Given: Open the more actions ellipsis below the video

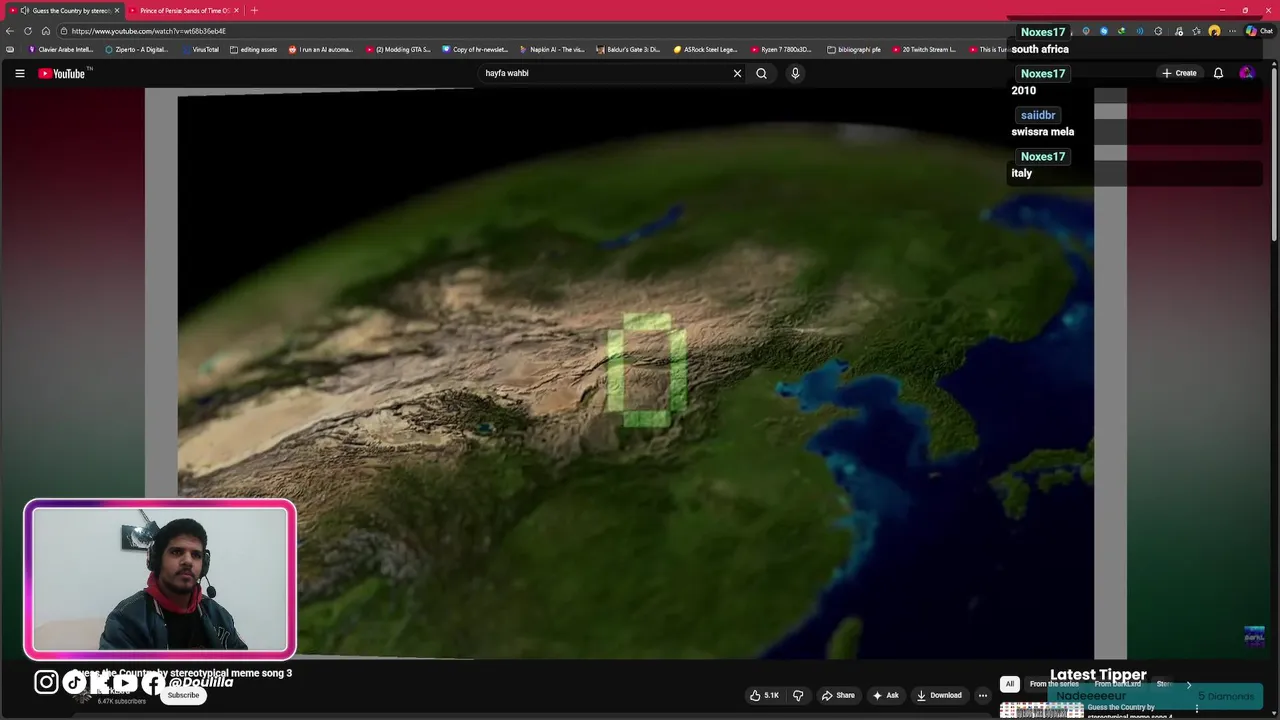Looking at the screenshot, I should click(983, 695).
